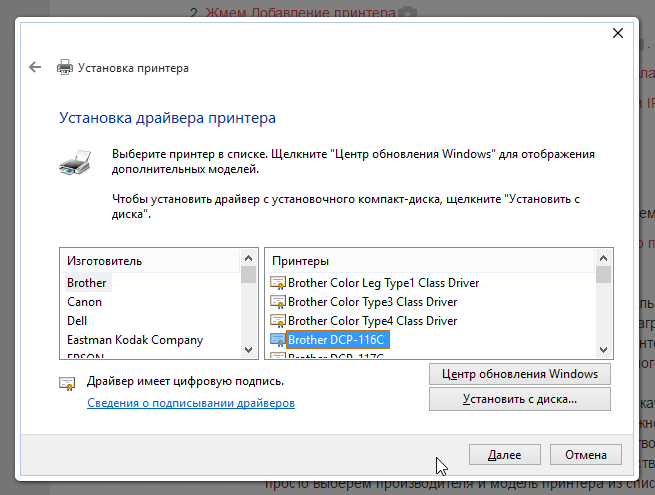Select Eastman Kodak Company manufacturer
Viewport: 655px width, 495px height.
point(135,340)
